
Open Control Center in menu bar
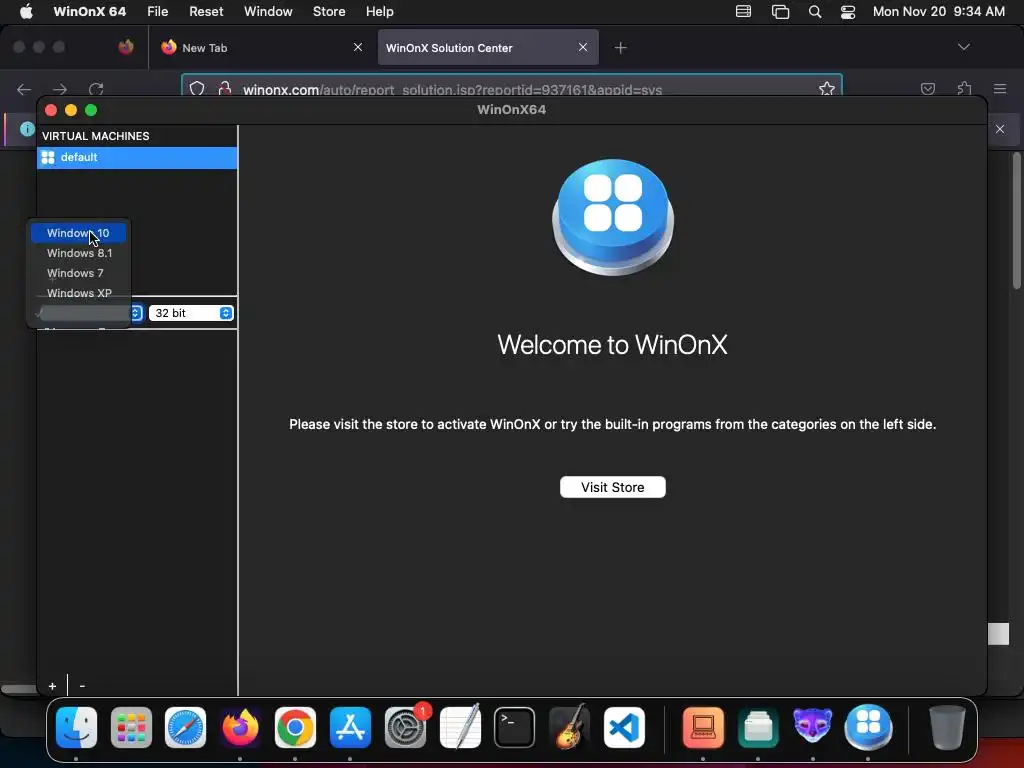point(848,12)
